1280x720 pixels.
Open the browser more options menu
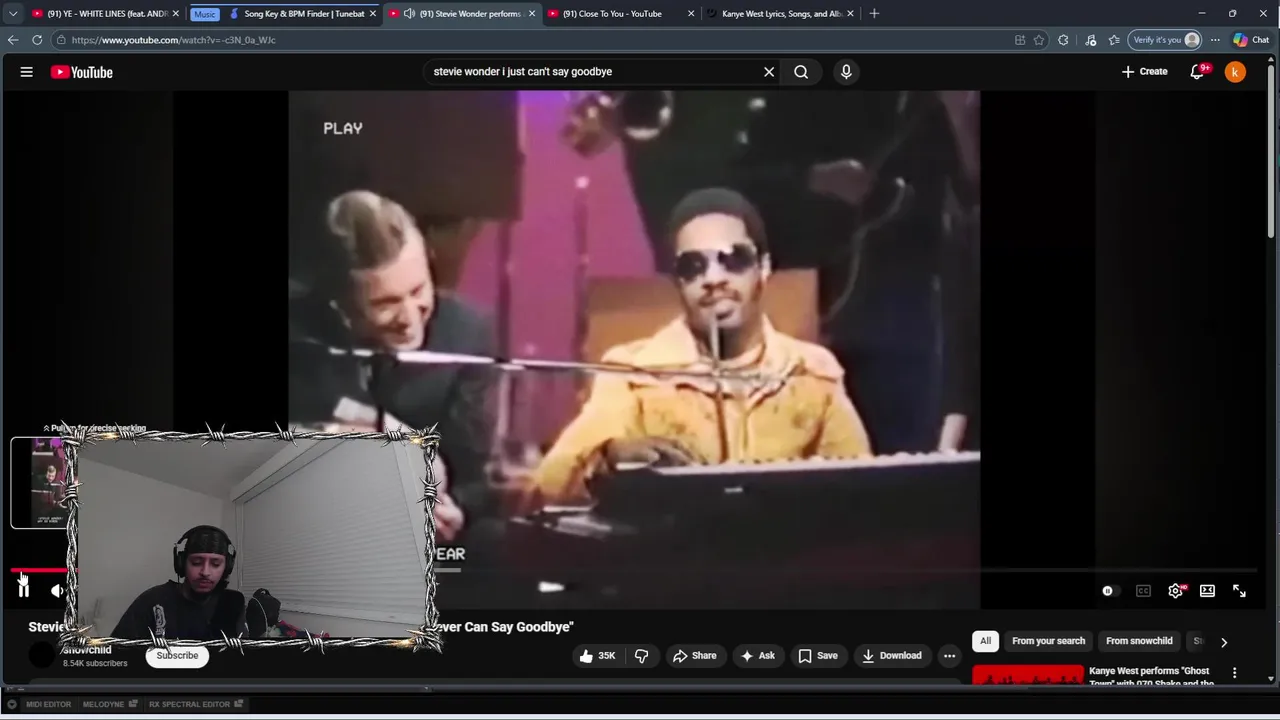[x=1215, y=40]
